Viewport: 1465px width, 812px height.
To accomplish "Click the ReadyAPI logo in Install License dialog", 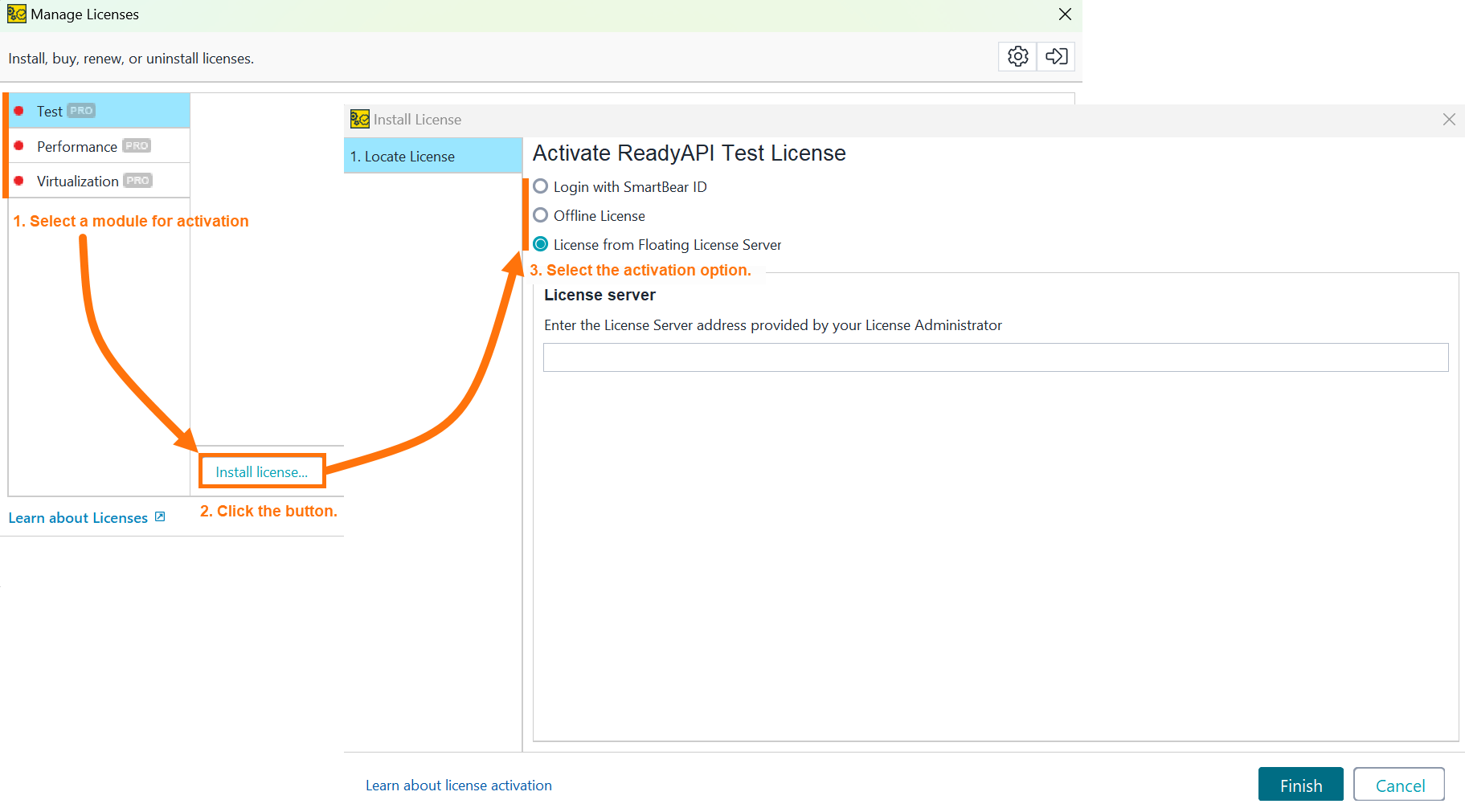I will (360, 119).
